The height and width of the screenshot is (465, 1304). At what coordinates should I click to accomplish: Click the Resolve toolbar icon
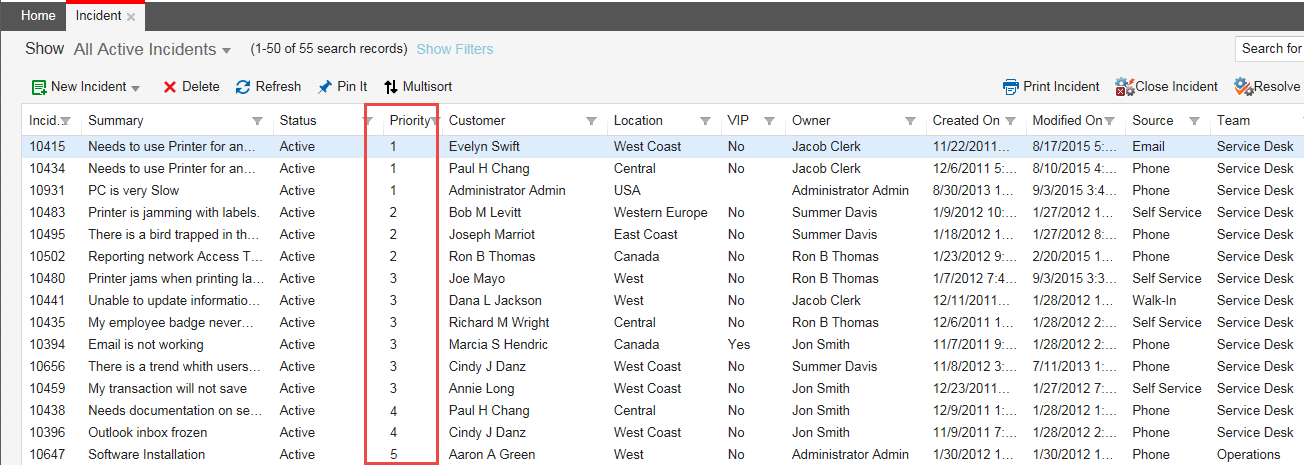tap(1243, 87)
